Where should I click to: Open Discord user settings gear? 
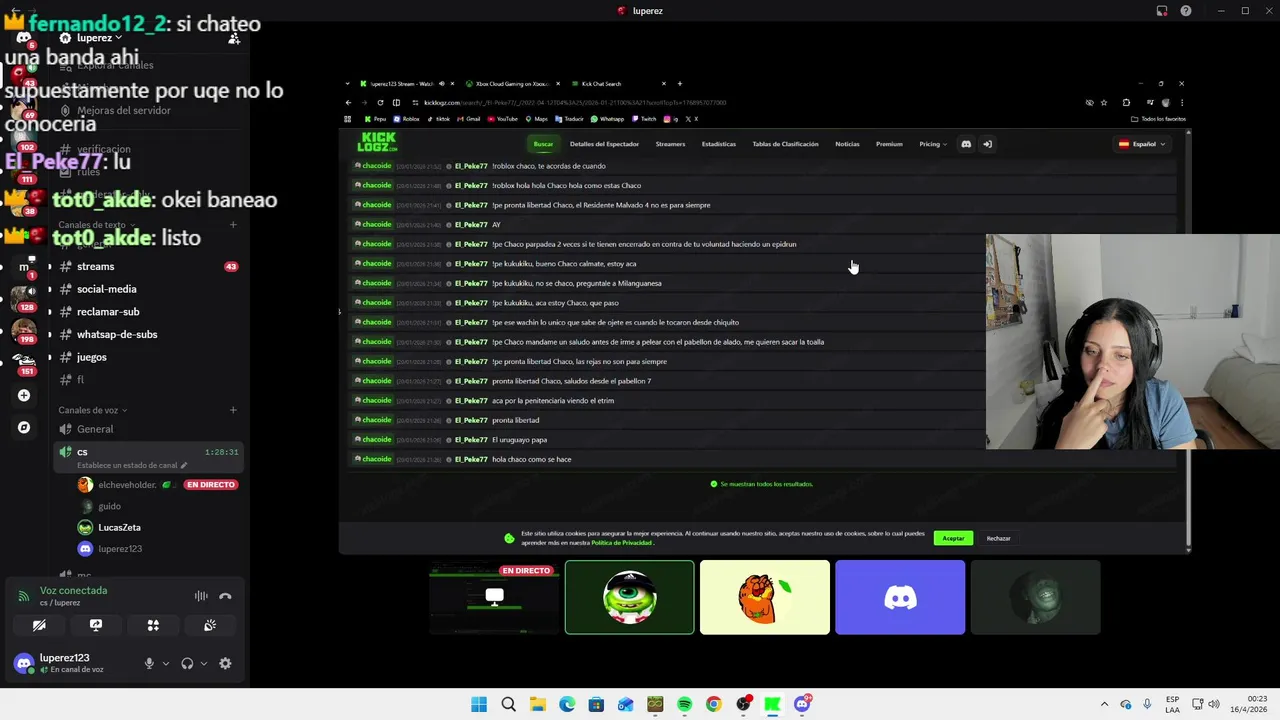point(225,663)
